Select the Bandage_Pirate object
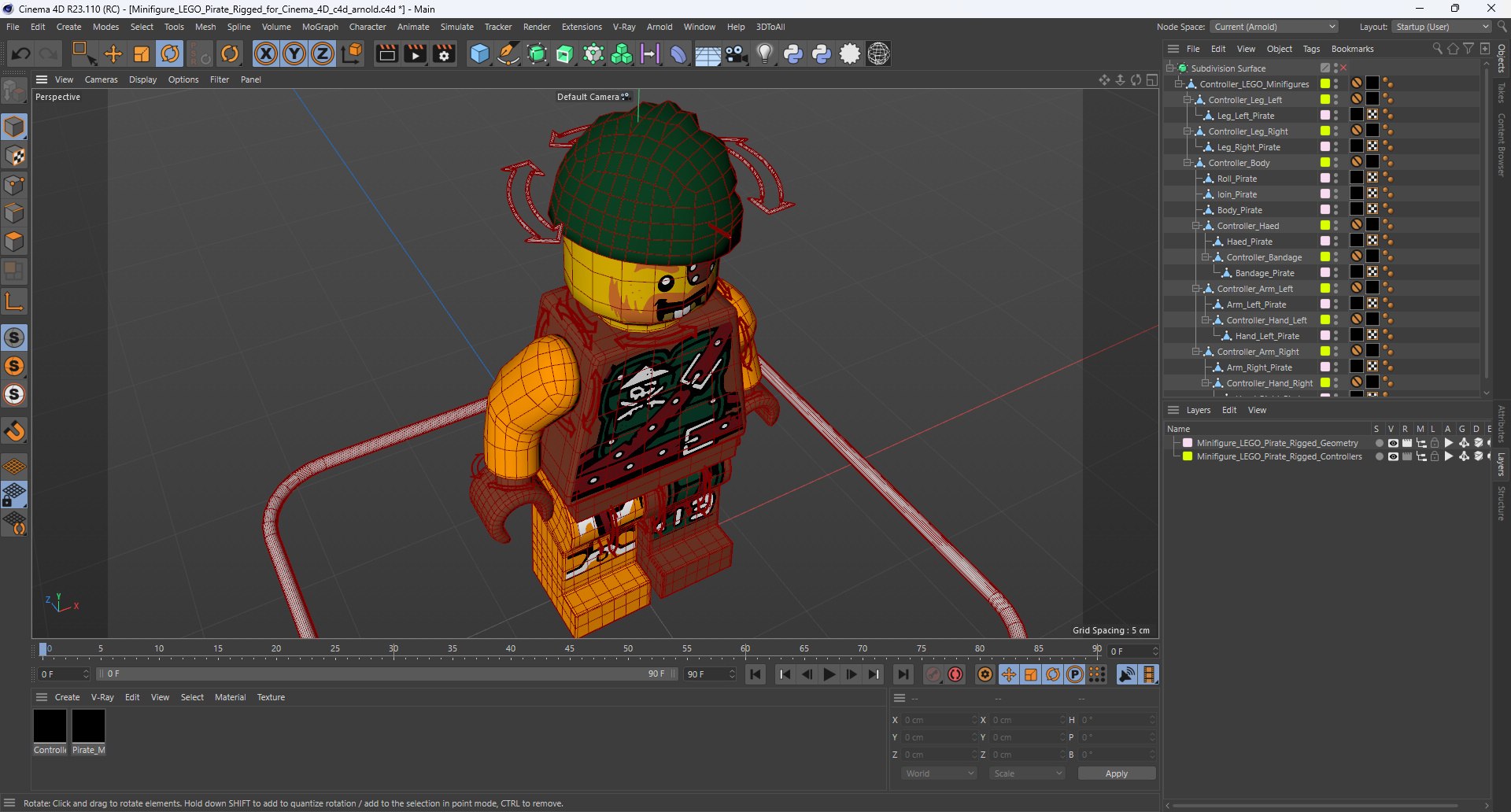The width and height of the screenshot is (1511, 812). (1265, 273)
